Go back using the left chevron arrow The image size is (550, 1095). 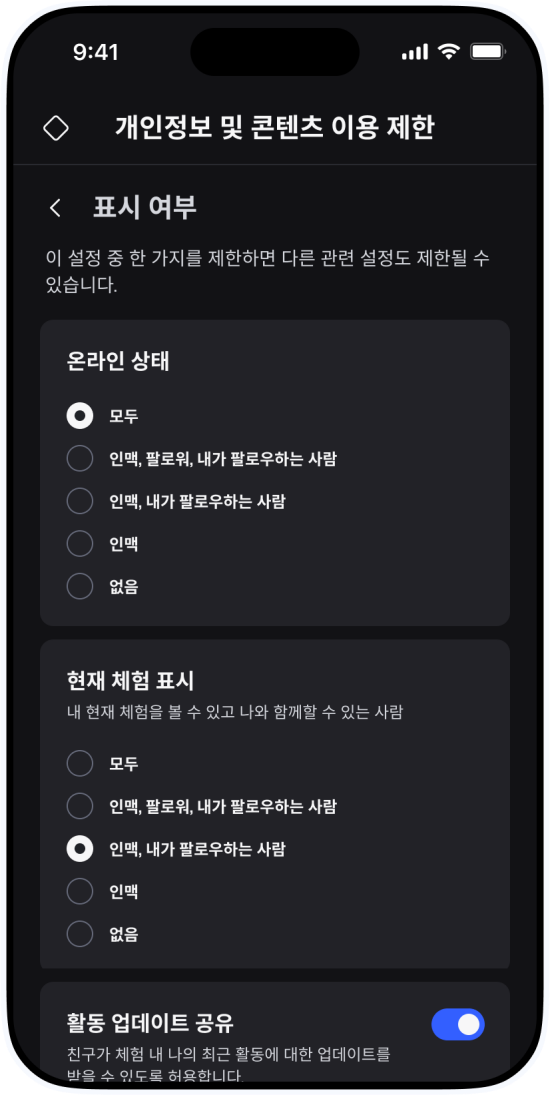(x=55, y=208)
